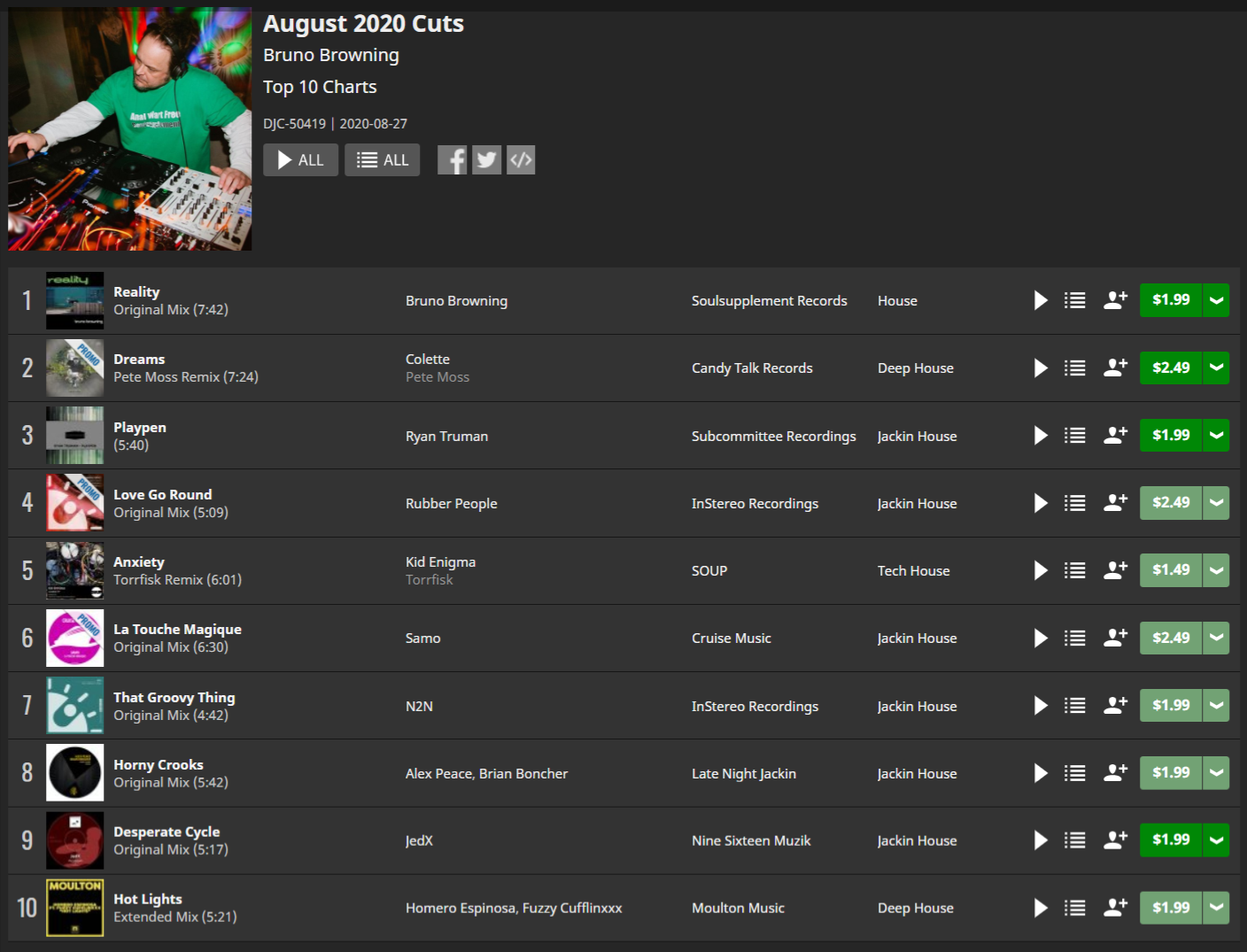The width and height of the screenshot is (1247, 952).
Task: Follow artist for Hot Lights
Action: pos(1115,908)
